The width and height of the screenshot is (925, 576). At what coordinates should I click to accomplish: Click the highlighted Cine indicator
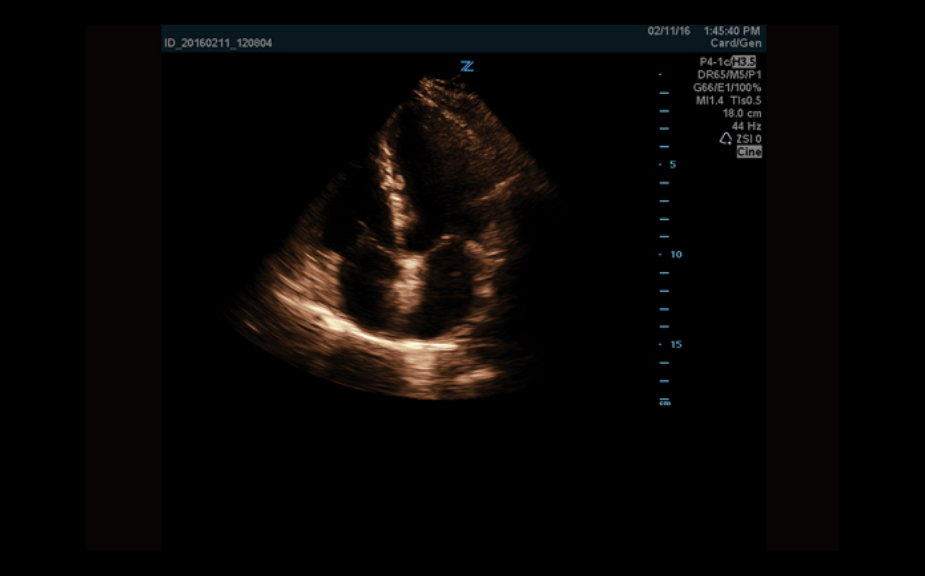(x=749, y=152)
